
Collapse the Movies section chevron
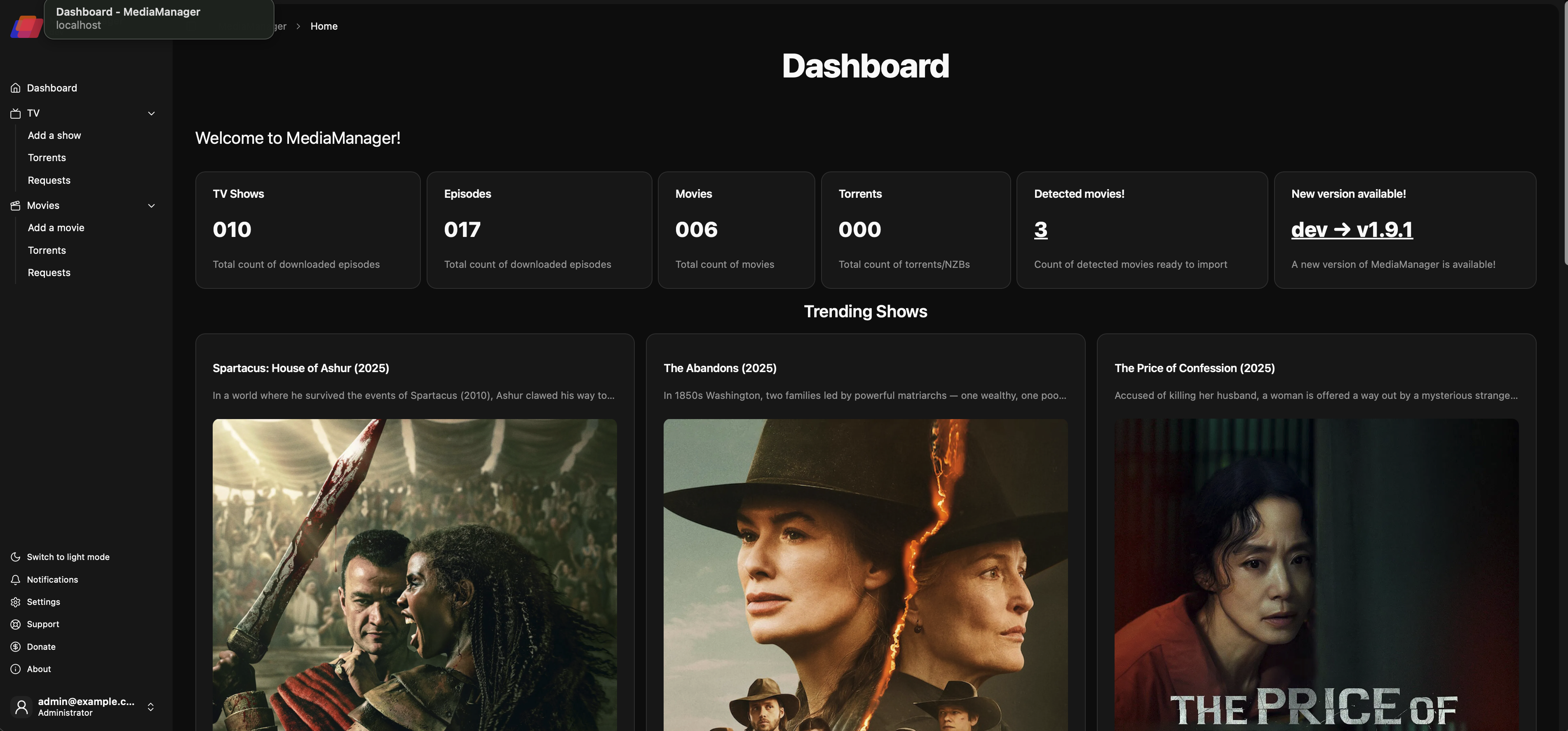[152, 206]
